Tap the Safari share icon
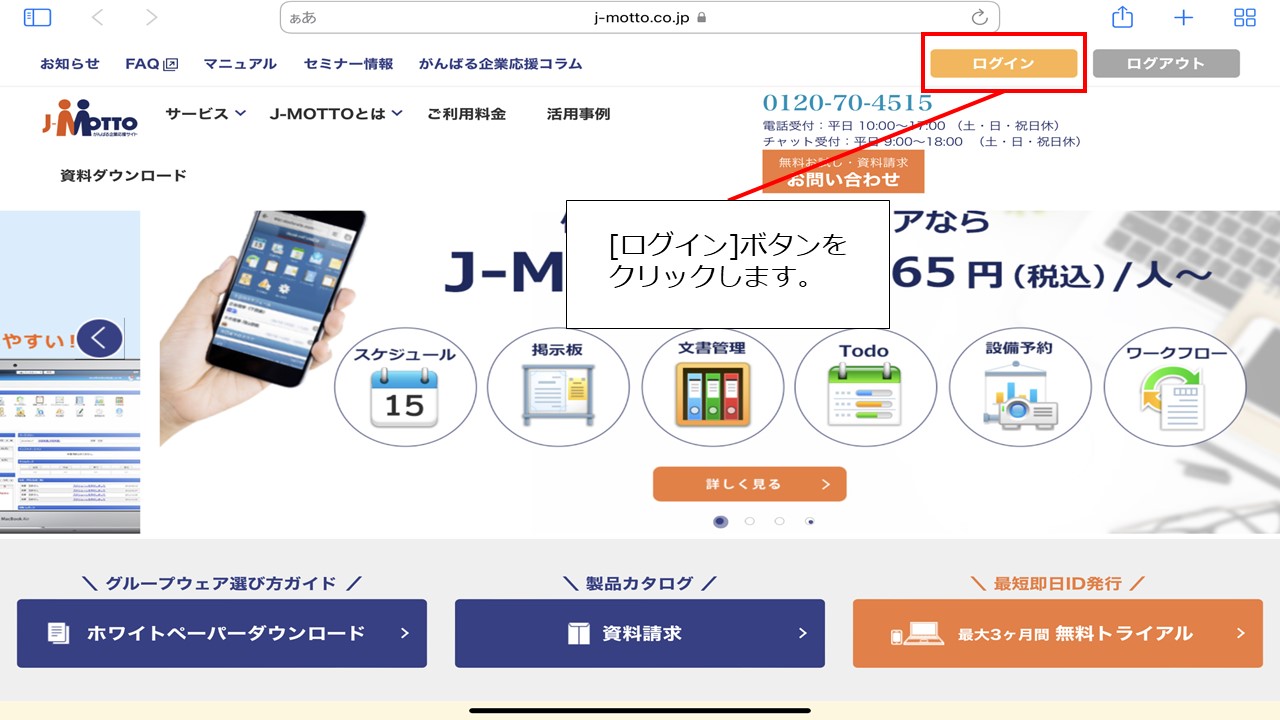This screenshot has width=1280, height=720. (1122, 17)
